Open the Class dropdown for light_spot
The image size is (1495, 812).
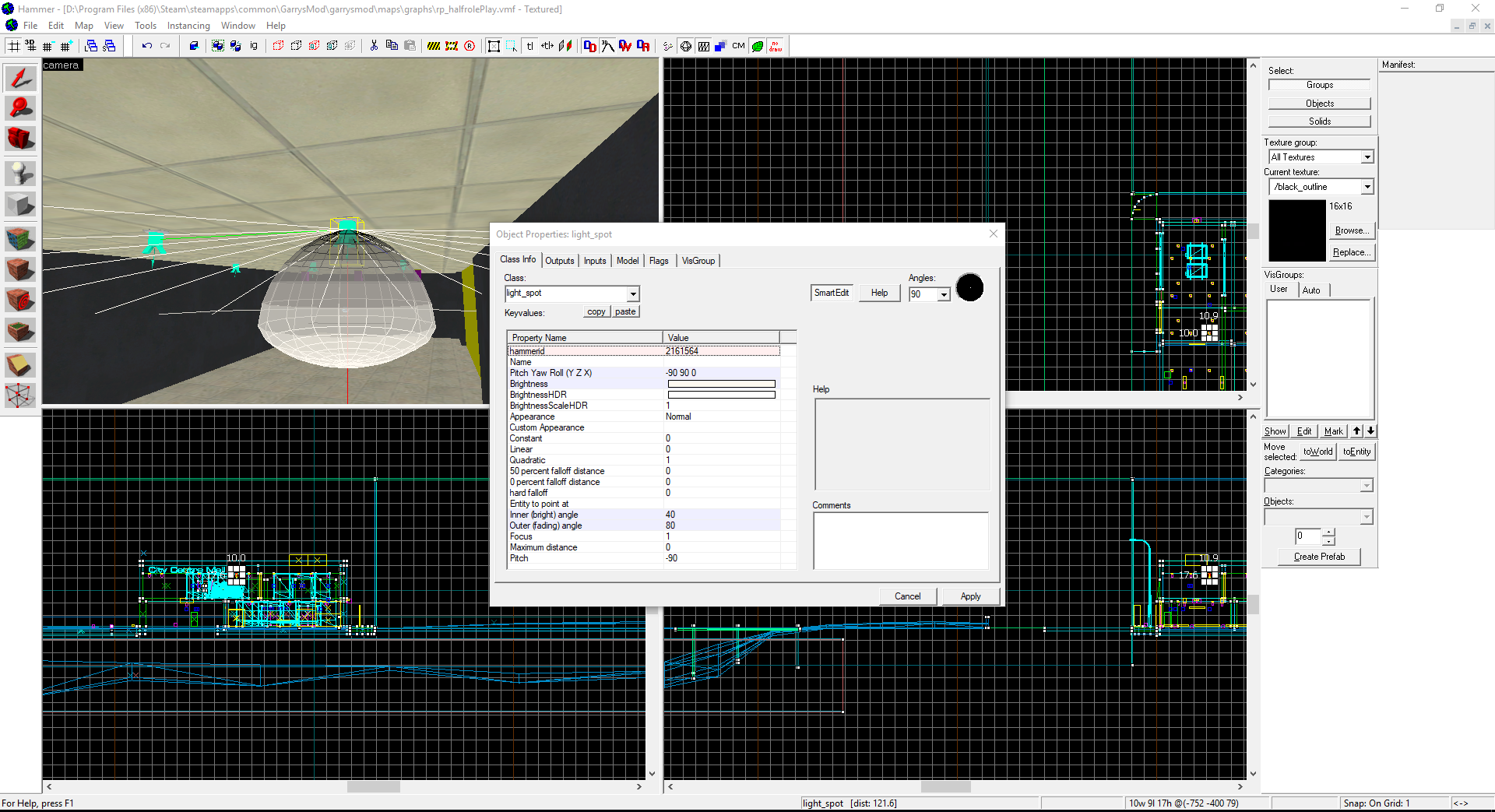633,294
